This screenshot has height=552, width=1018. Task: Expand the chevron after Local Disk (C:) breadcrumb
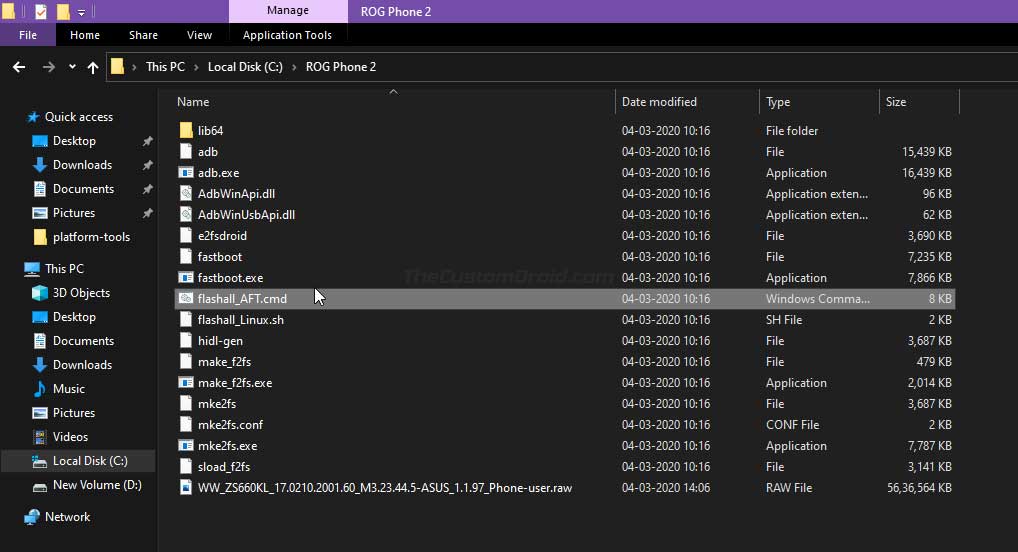(294, 67)
